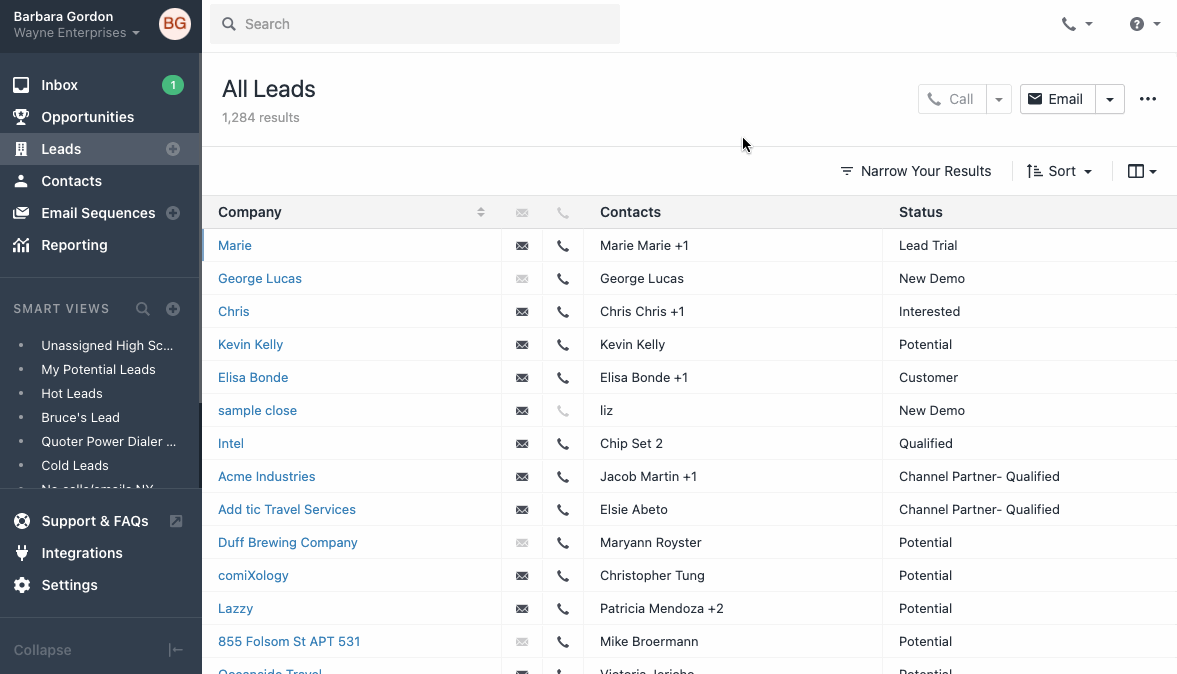This screenshot has width=1177, height=674.
Task: Open the Marie lead link
Action: pos(235,245)
